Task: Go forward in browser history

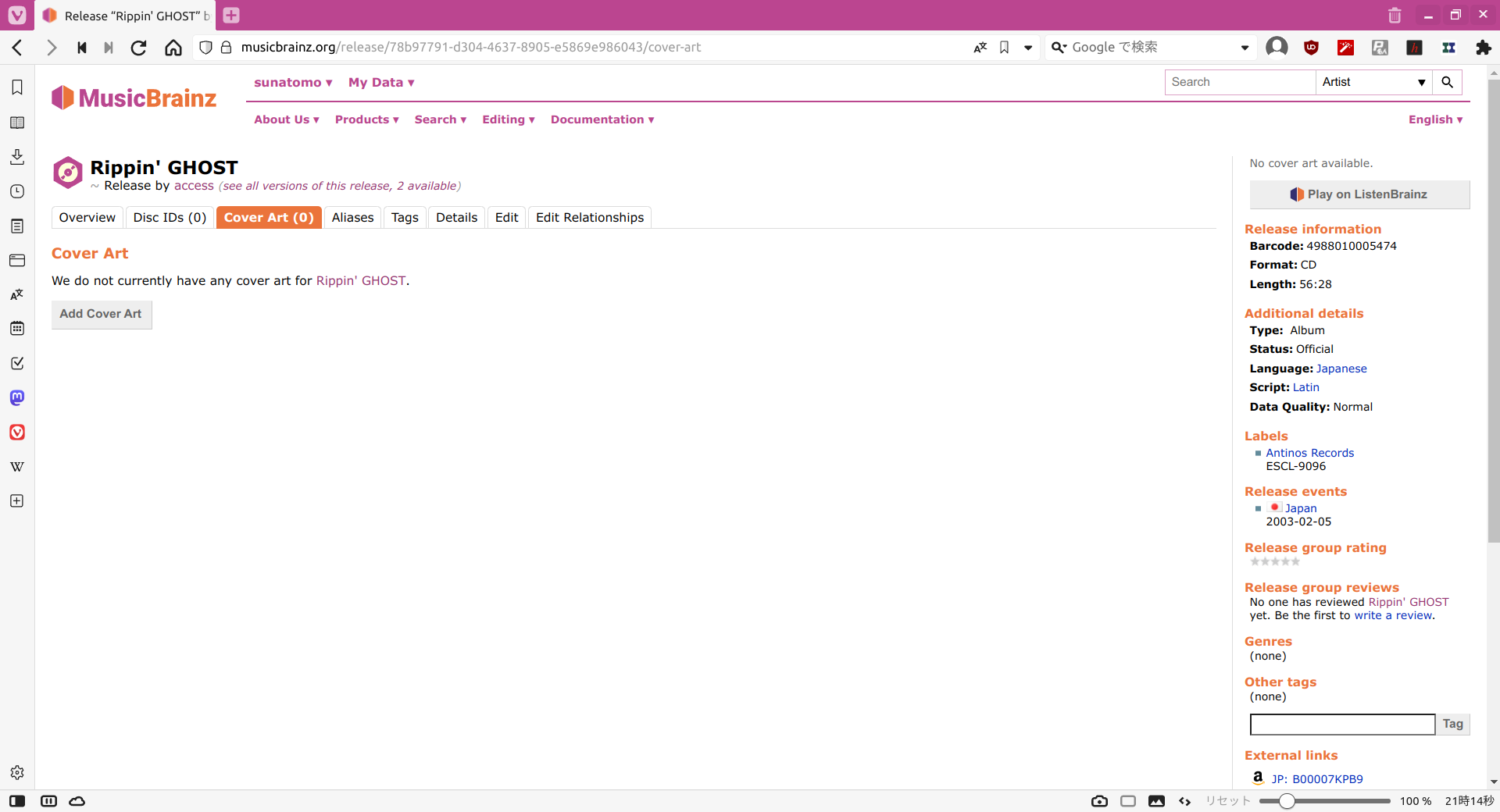Action: (x=52, y=48)
